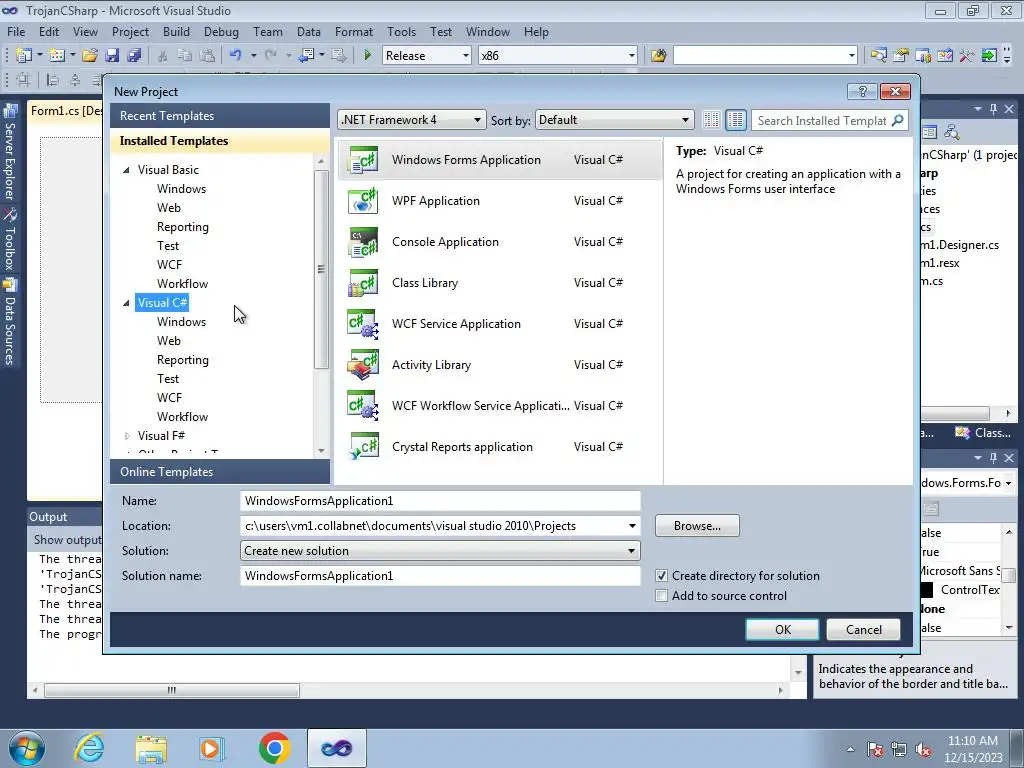Select the Crystal Reports application template
This screenshot has height=768, width=1024.
(500, 447)
